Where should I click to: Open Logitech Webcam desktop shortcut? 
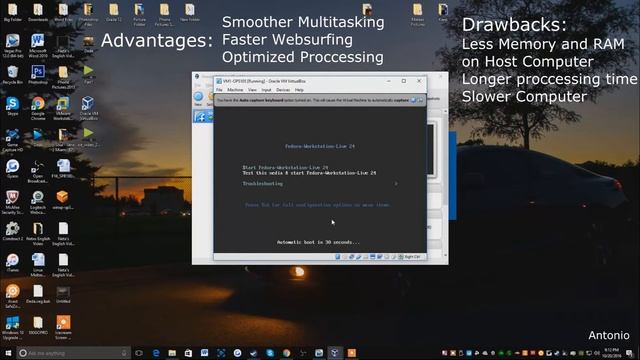click(38, 202)
